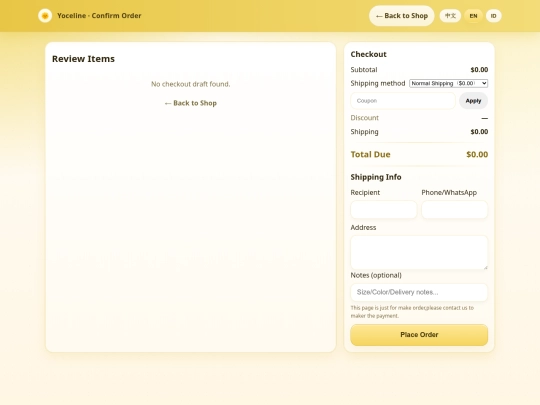Click the Total Due $0.00 amount
The image size is (540, 405).
pyautogui.click(x=477, y=154)
